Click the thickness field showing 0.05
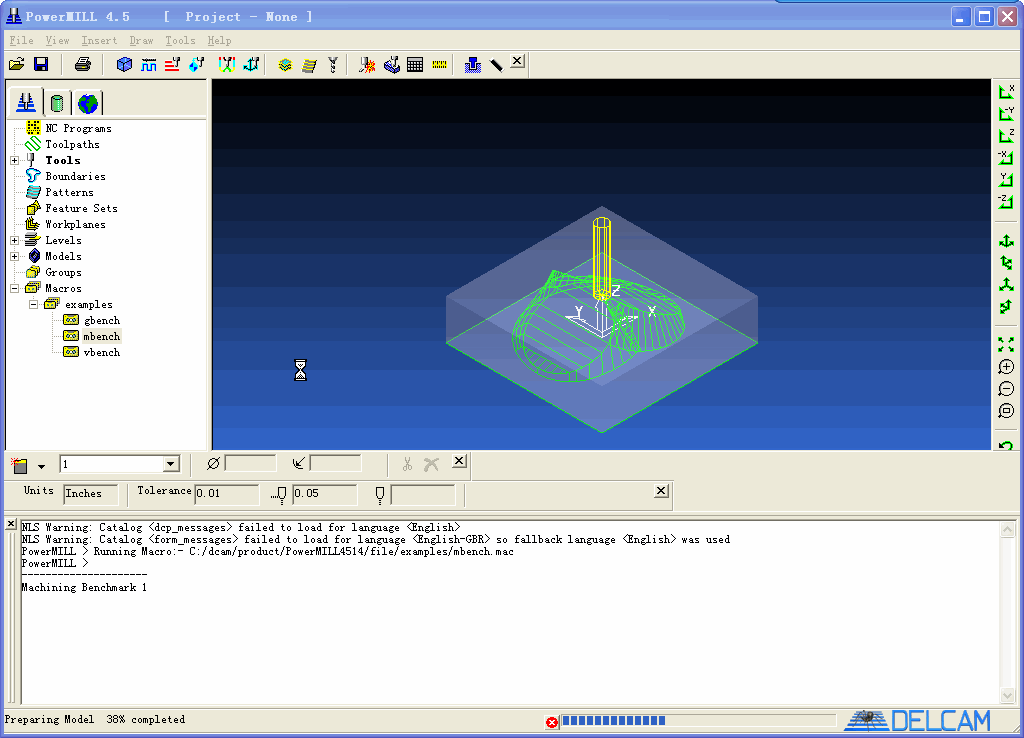 325,493
